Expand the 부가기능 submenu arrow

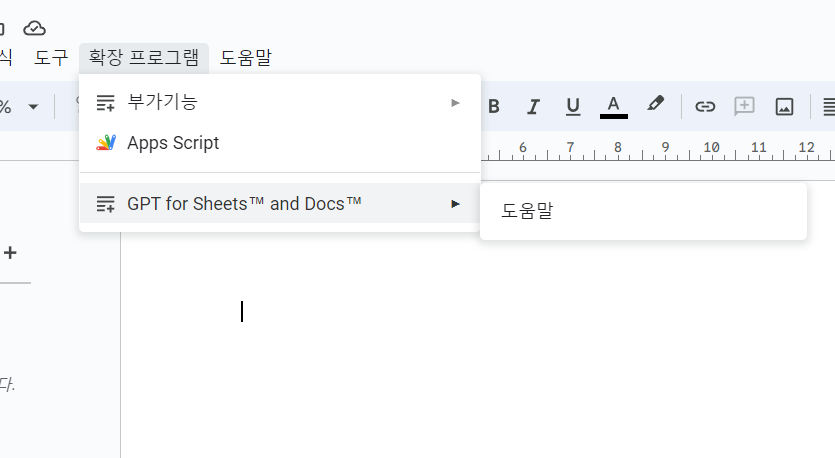click(455, 103)
